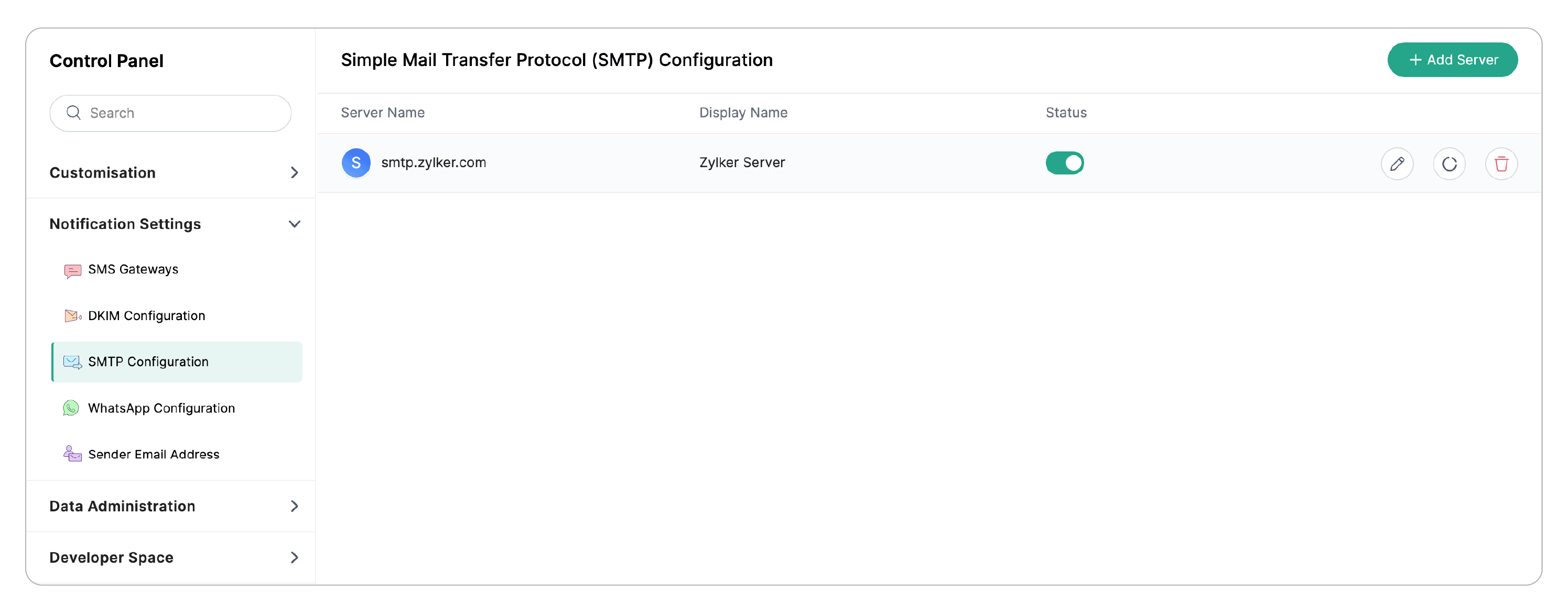Expand the Customisation section
Image resolution: width=1568 pixels, height=613 pixels.
pyautogui.click(x=294, y=173)
